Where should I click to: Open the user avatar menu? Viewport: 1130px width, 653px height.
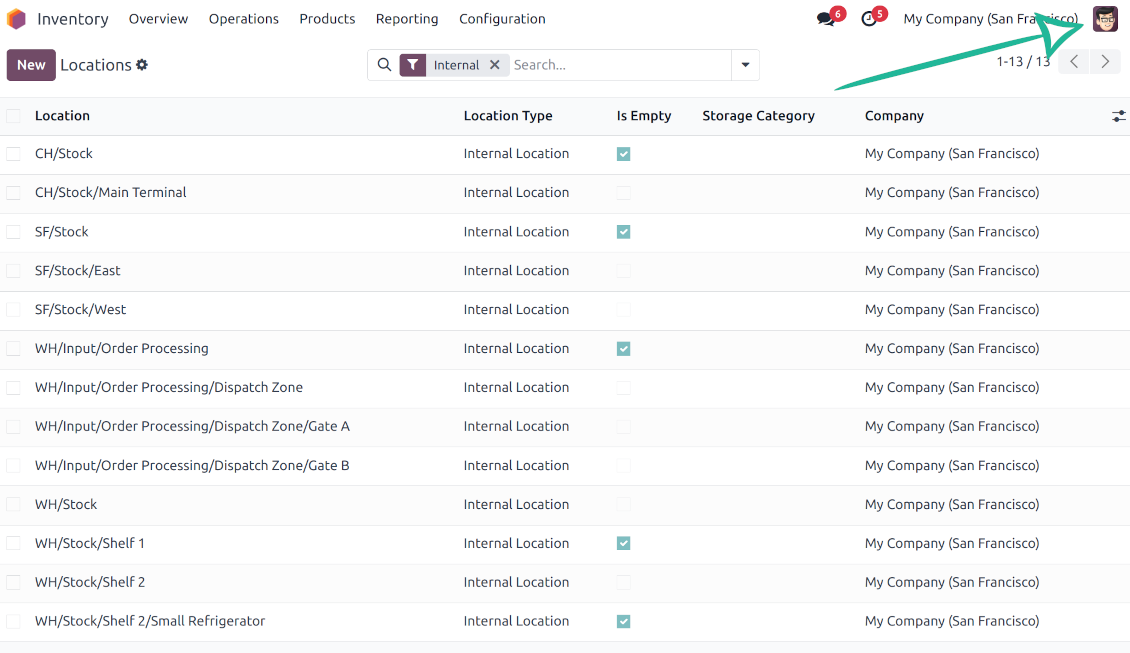[1105, 19]
